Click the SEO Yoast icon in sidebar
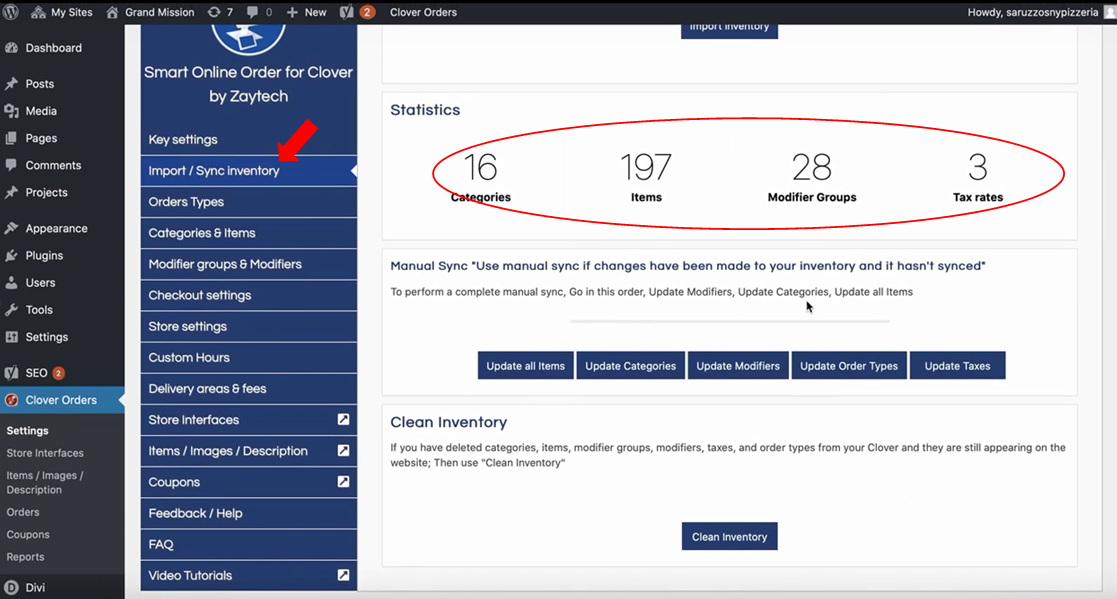The height and width of the screenshot is (599, 1117). click(x=11, y=373)
